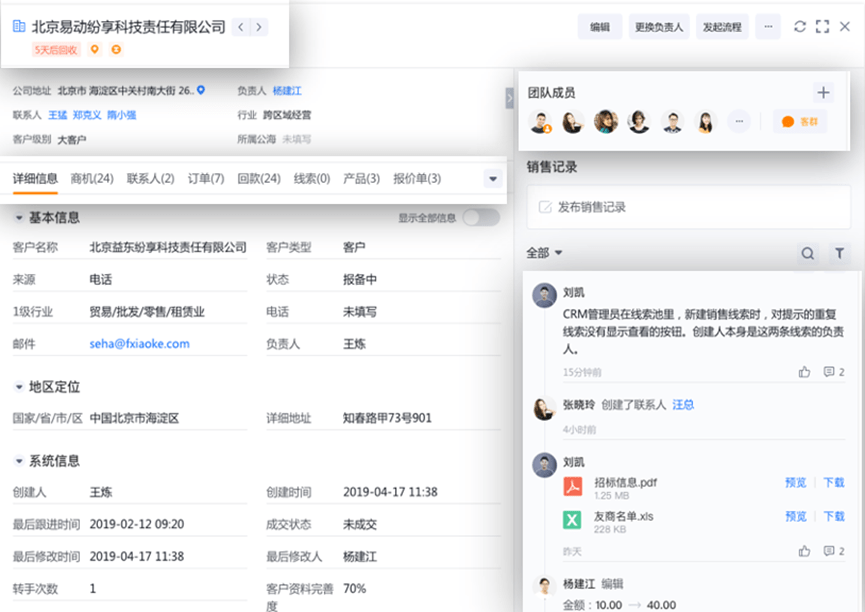The image size is (865, 612).
Task: Open map pin next to company address
Action: (x=201, y=90)
